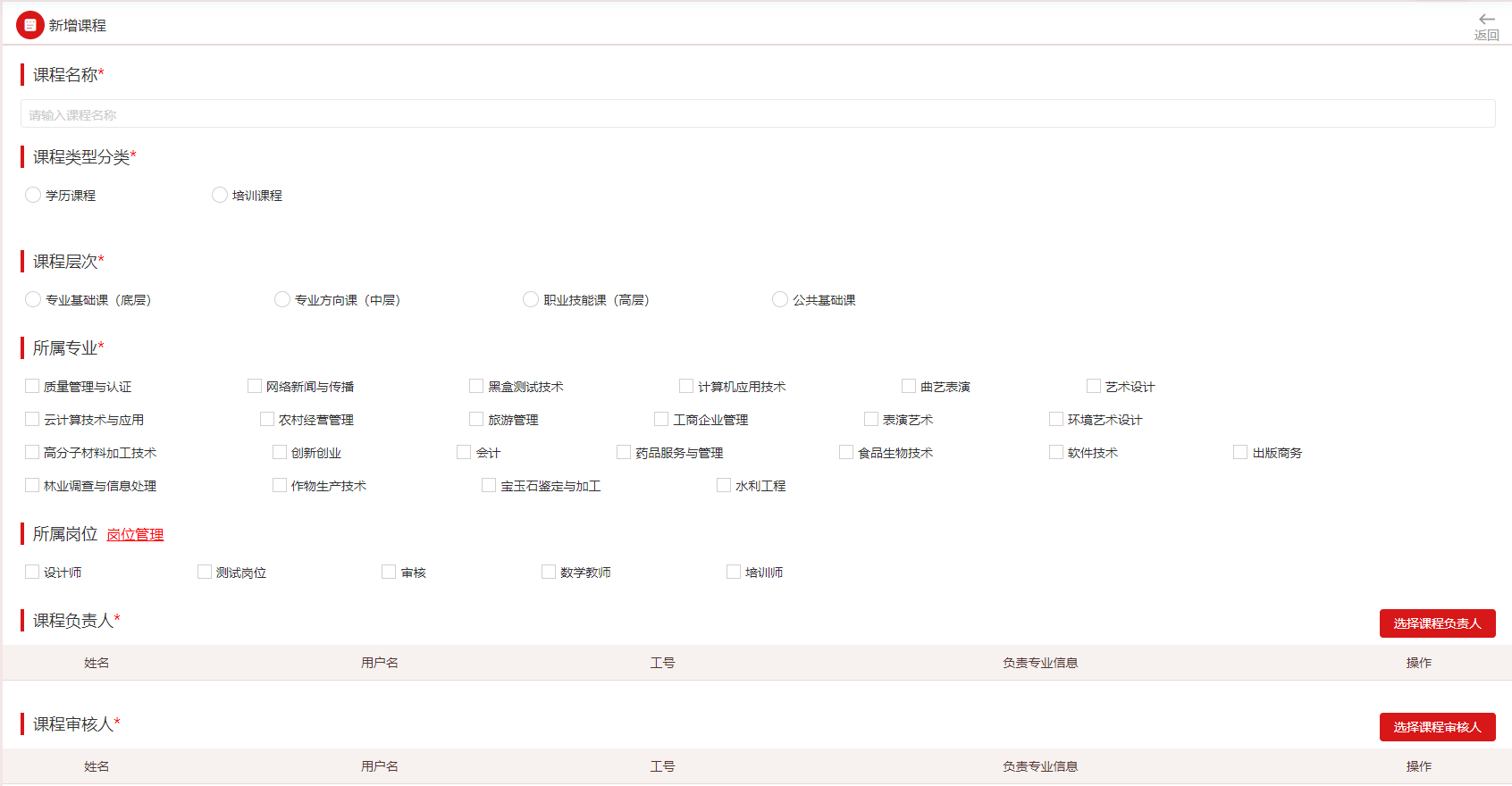Click the 选择课程负责人 button

point(1437,623)
